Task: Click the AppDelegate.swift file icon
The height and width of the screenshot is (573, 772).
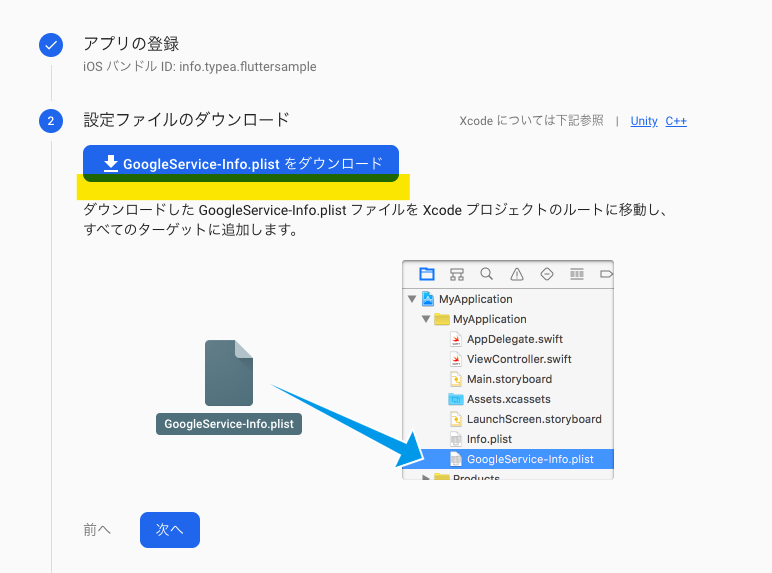Action: (x=456, y=339)
